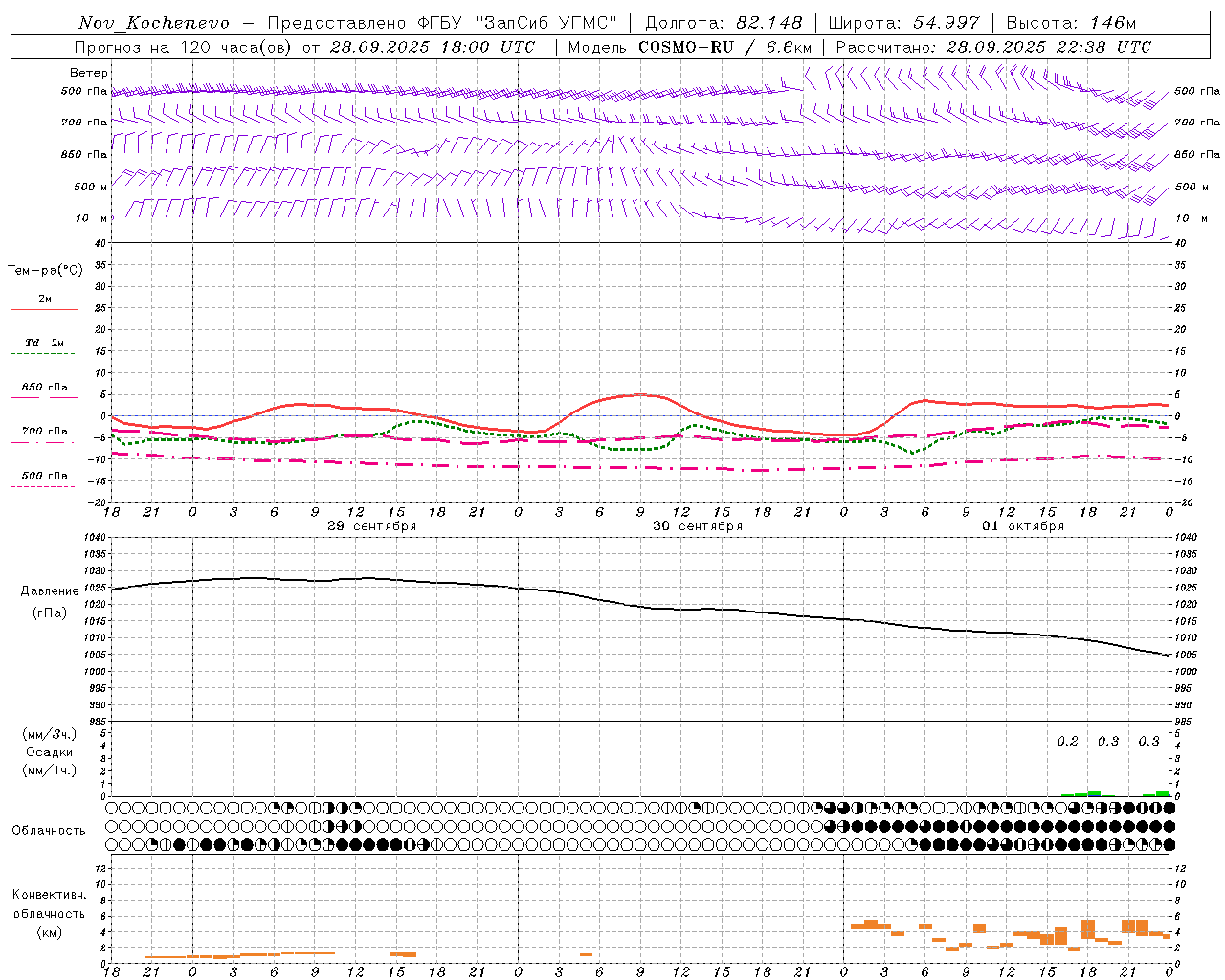
Task: Click the Рассчитано: 28.09.2025 22:38 UTC text
Action: (993, 47)
